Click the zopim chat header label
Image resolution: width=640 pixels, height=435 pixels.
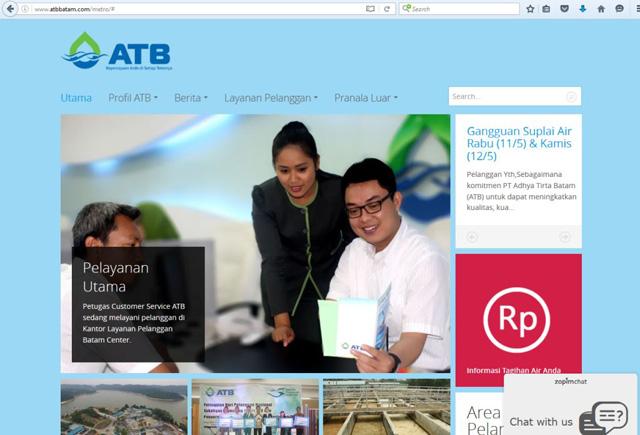point(571,382)
